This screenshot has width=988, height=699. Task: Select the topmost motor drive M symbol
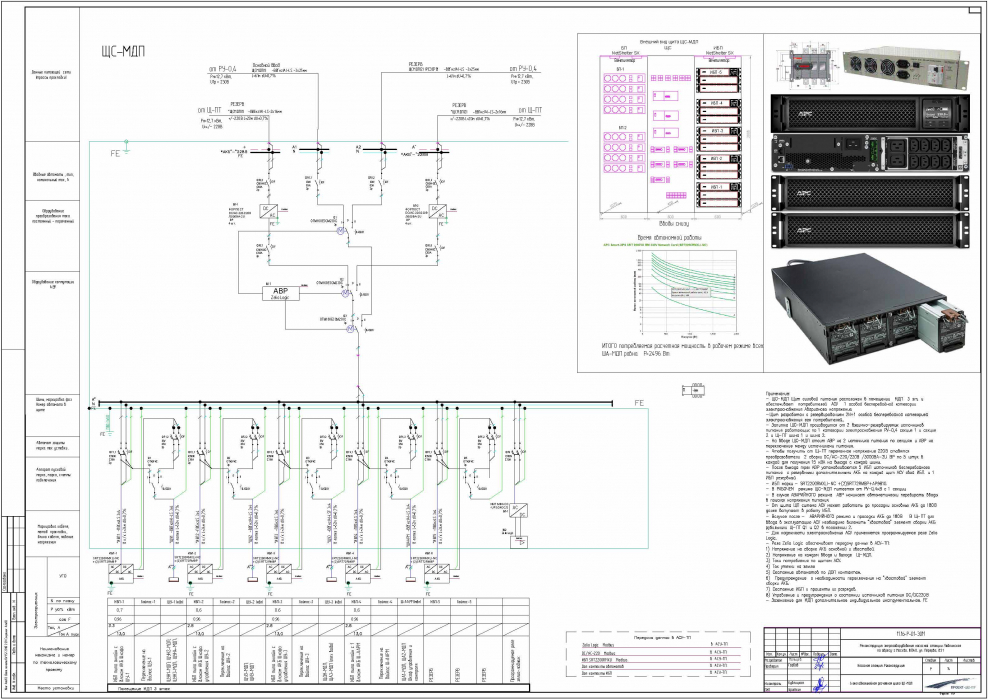(339, 232)
